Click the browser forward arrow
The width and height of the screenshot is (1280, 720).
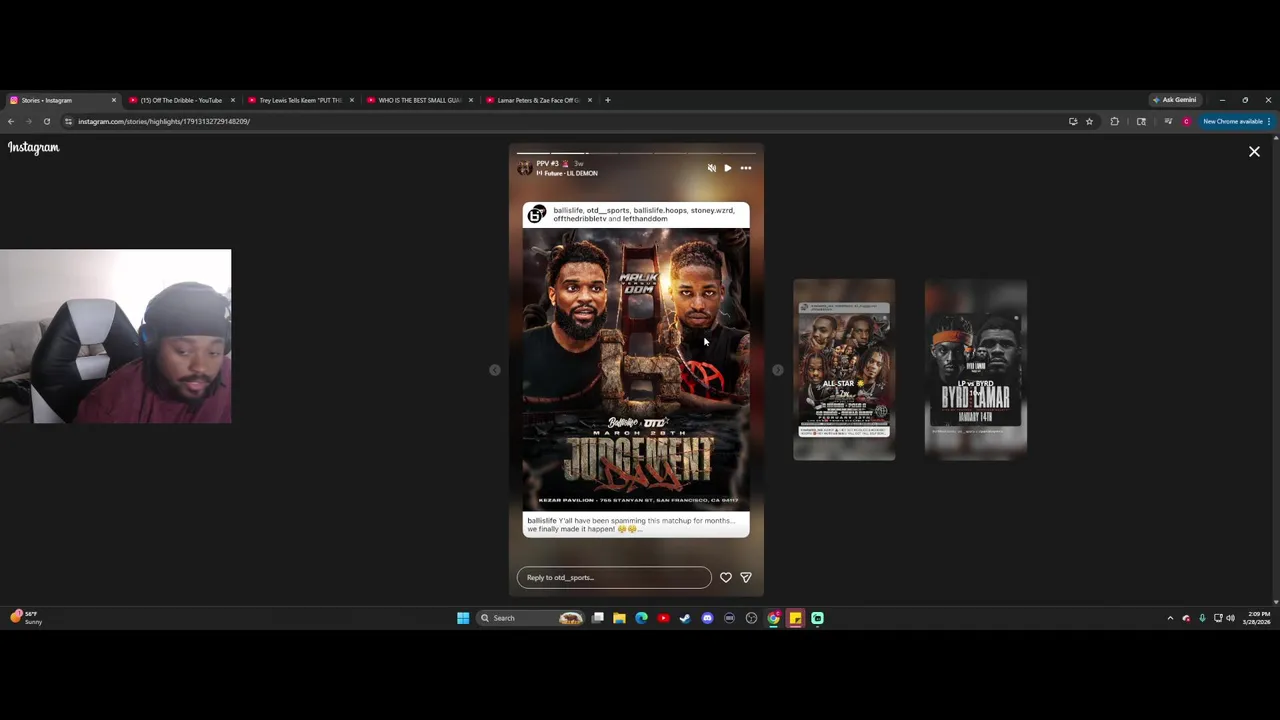(x=29, y=121)
